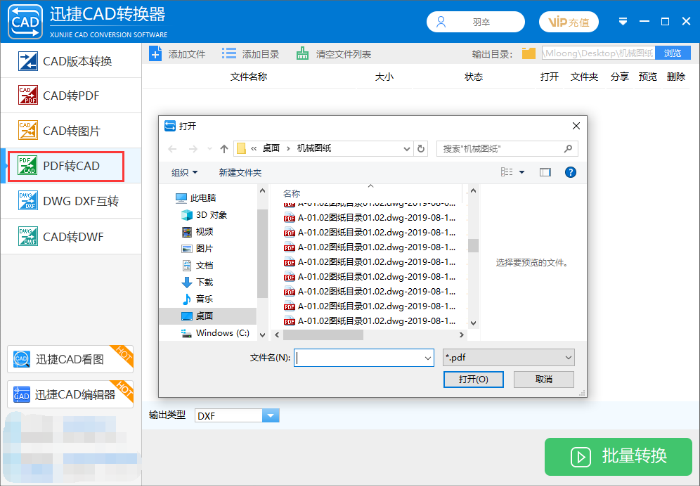Viewport: 700px width, 486px height.
Task: Click the 文件名(N) input field
Action: (x=364, y=357)
